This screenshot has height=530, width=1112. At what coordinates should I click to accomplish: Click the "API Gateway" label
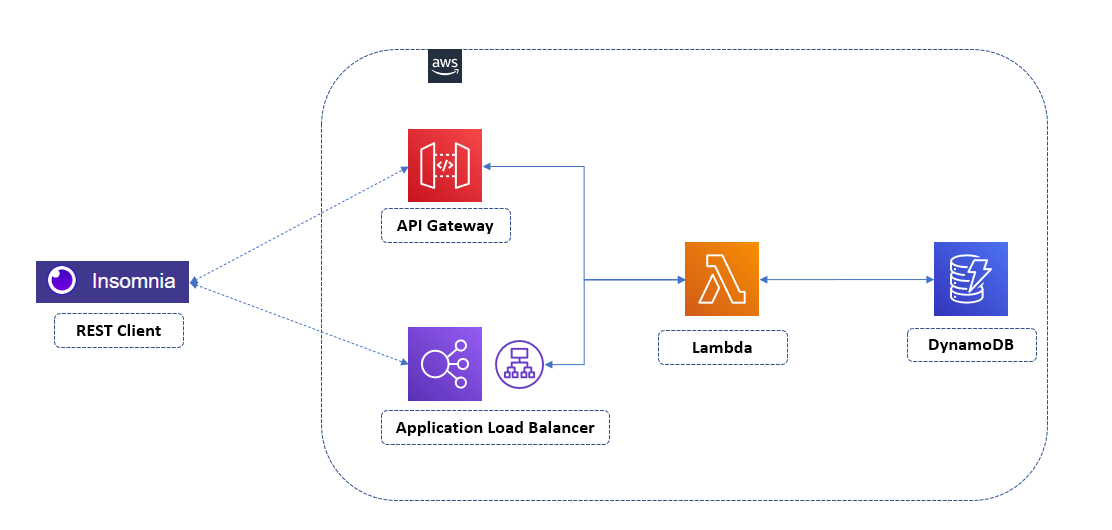point(445,226)
